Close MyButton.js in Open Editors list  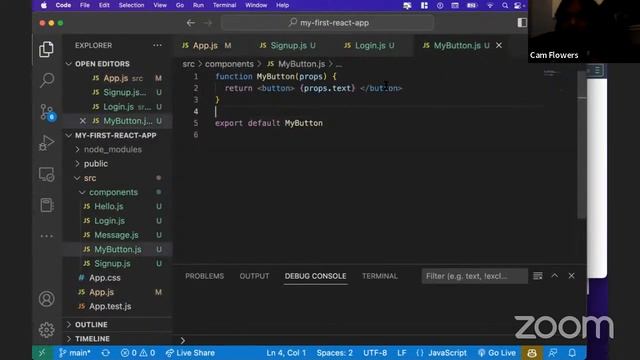(x=83, y=121)
